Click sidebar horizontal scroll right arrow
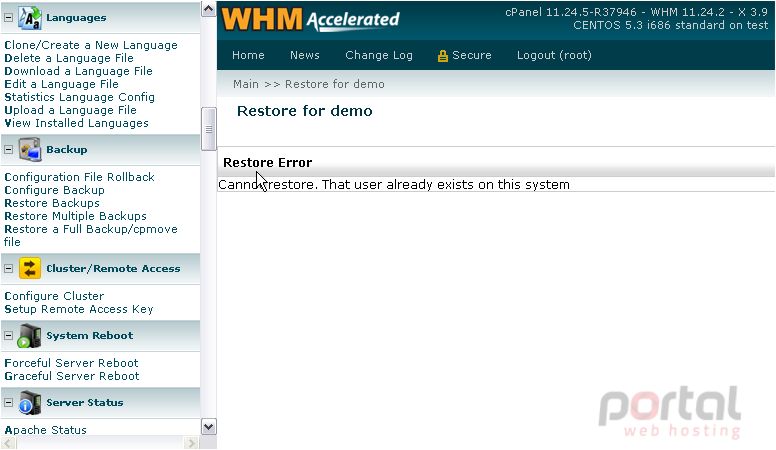Screen dimensions: 776x450 [x=191, y=443]
